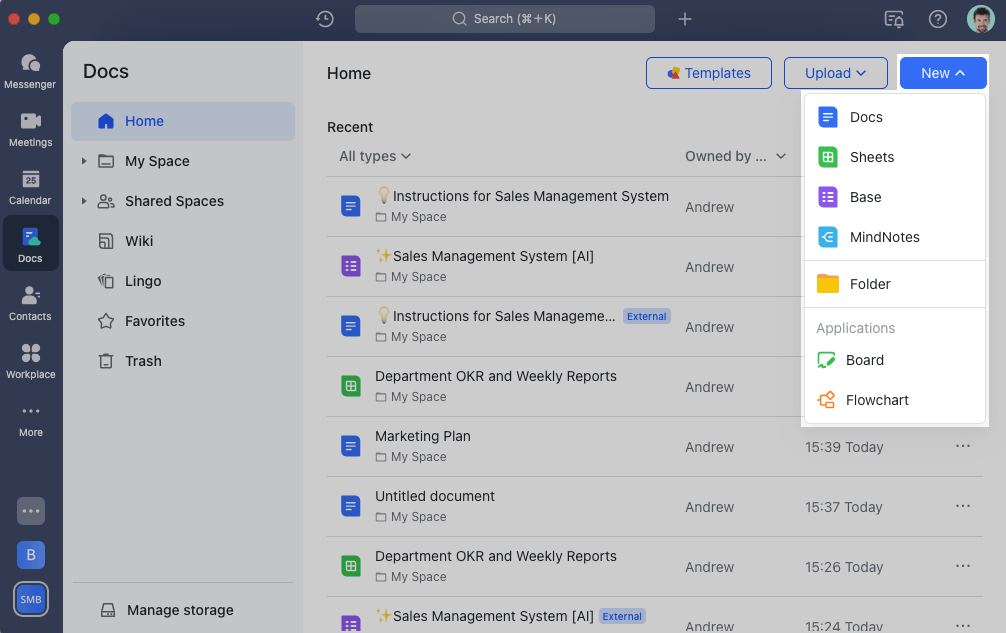Open the Upload dropdown
The width and height of the screenshot is (1006, 633).
[836, 72]
